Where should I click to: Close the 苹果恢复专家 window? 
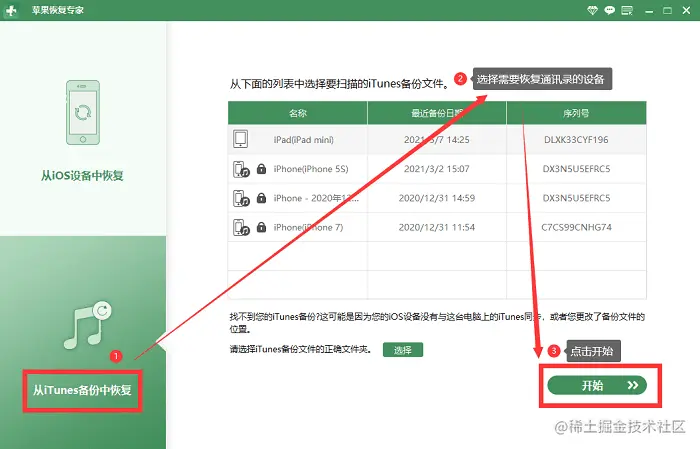(x=687, y=10)
